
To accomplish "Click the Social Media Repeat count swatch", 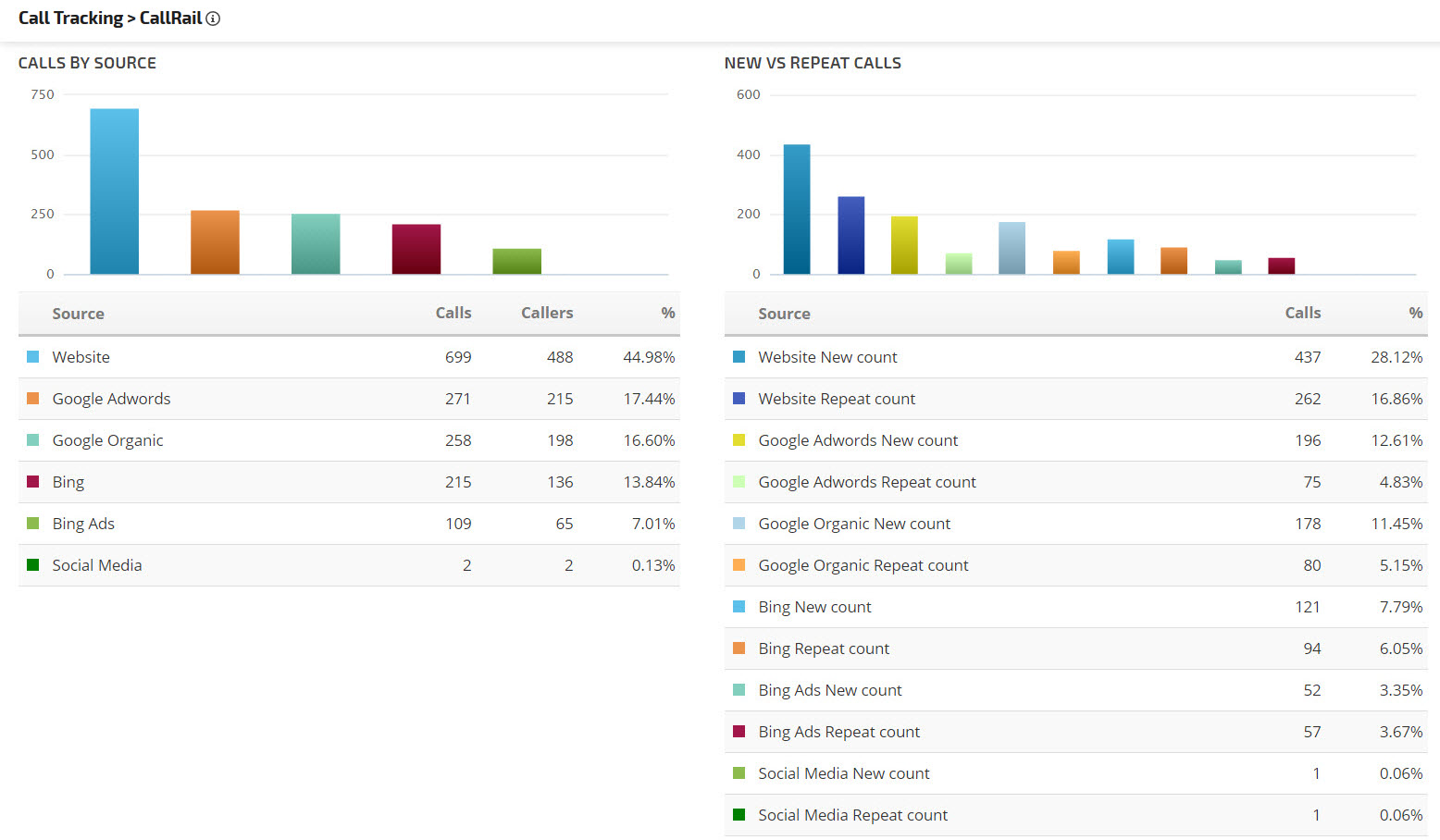I will [x=739, y=815].
